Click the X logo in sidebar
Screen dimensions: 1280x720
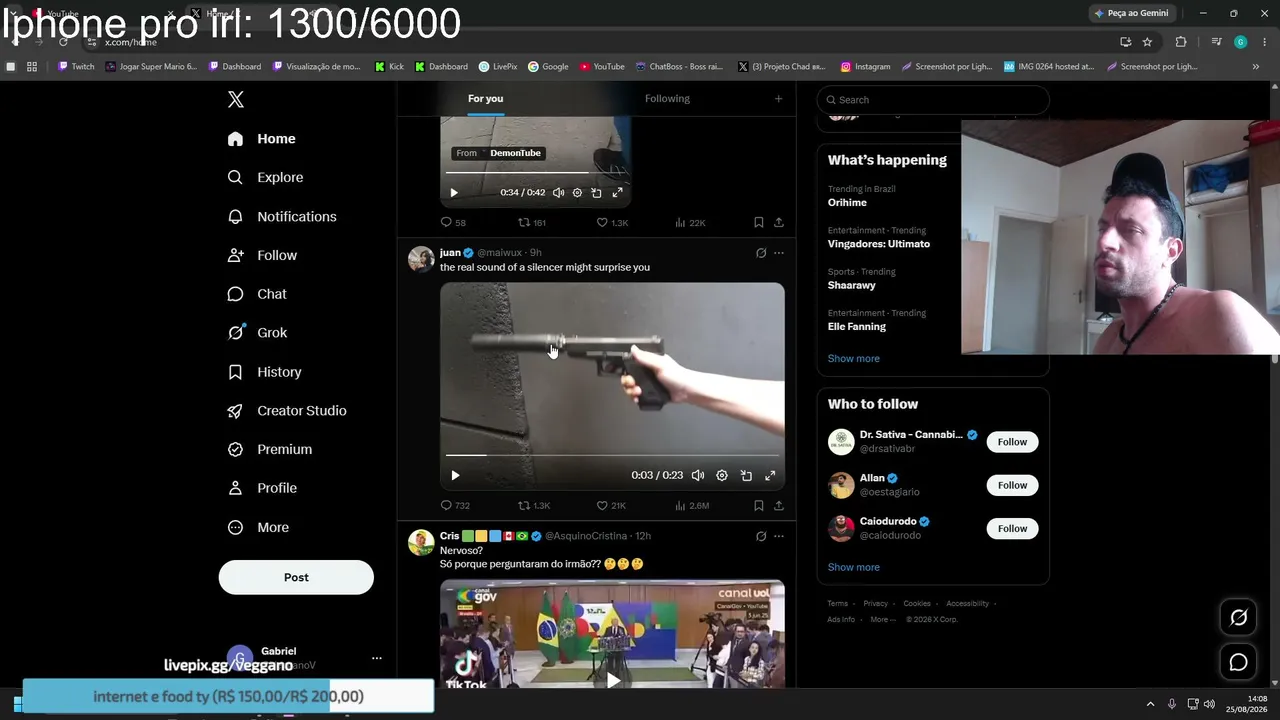click(236, 99)
